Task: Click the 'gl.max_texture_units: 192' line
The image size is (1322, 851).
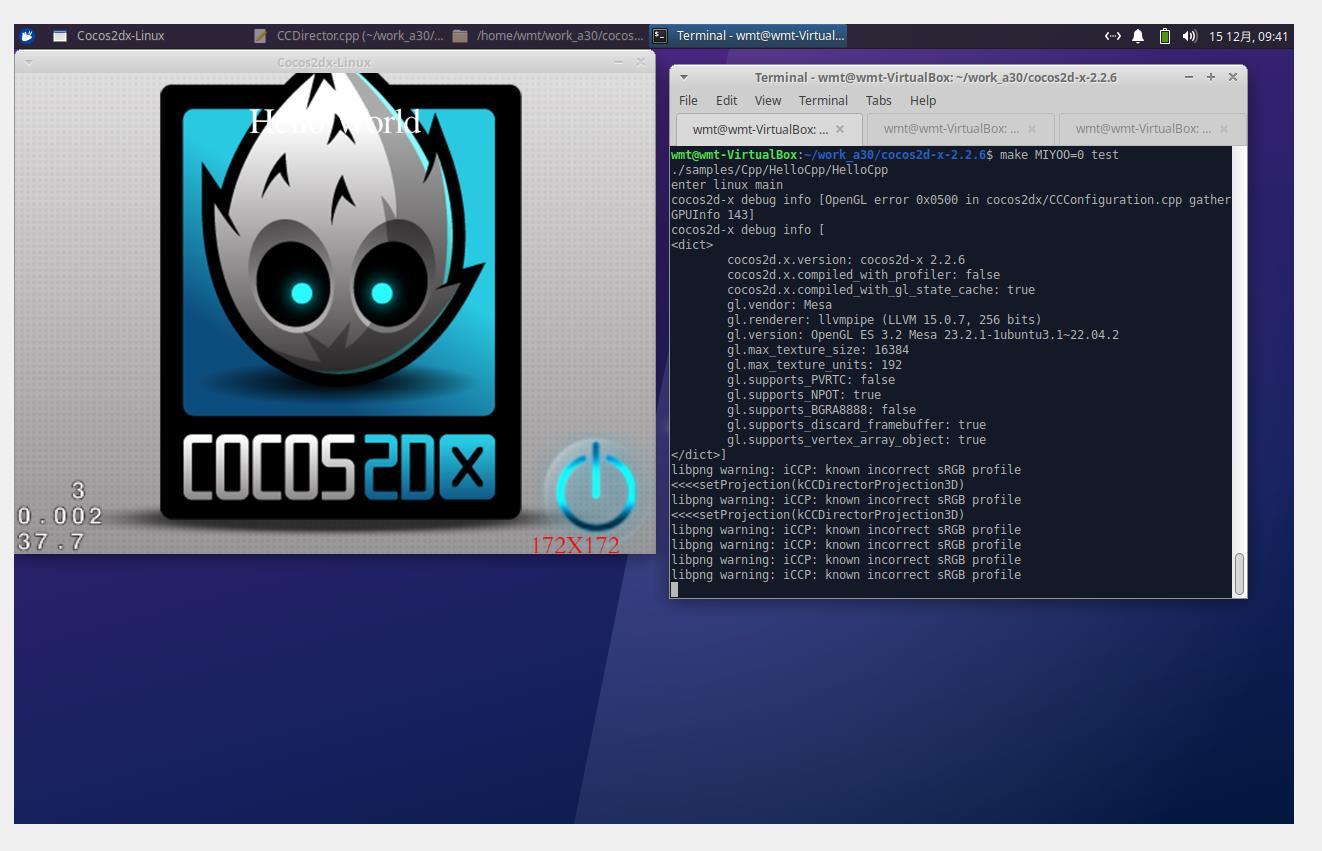Action: coord(814,365)
